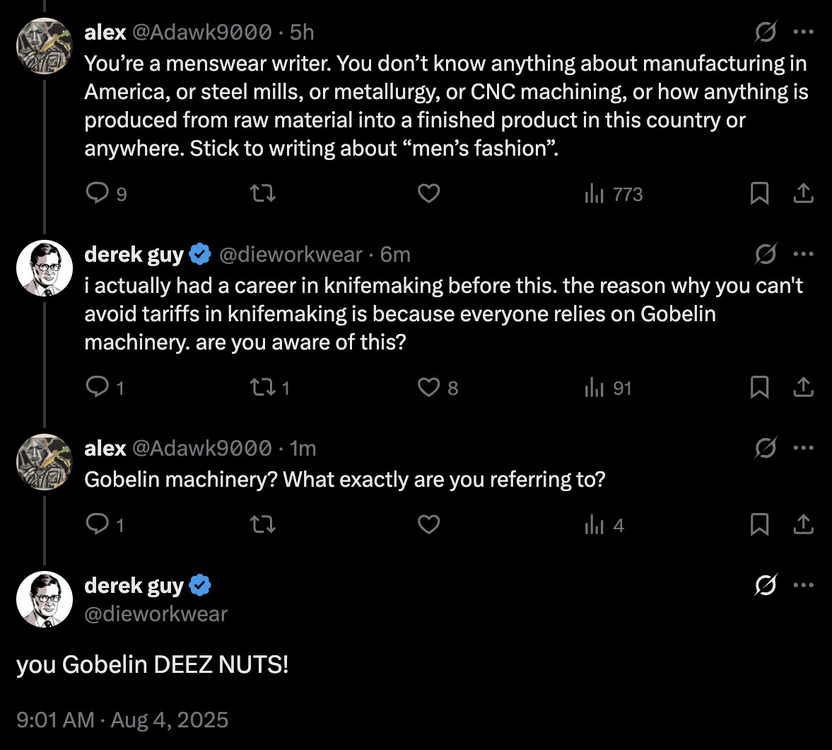Image resolution: width=832 pixels, height=750 pixels.
Task: Open more menu on derek's 6m tweet
Action: [x=802, y=254]
